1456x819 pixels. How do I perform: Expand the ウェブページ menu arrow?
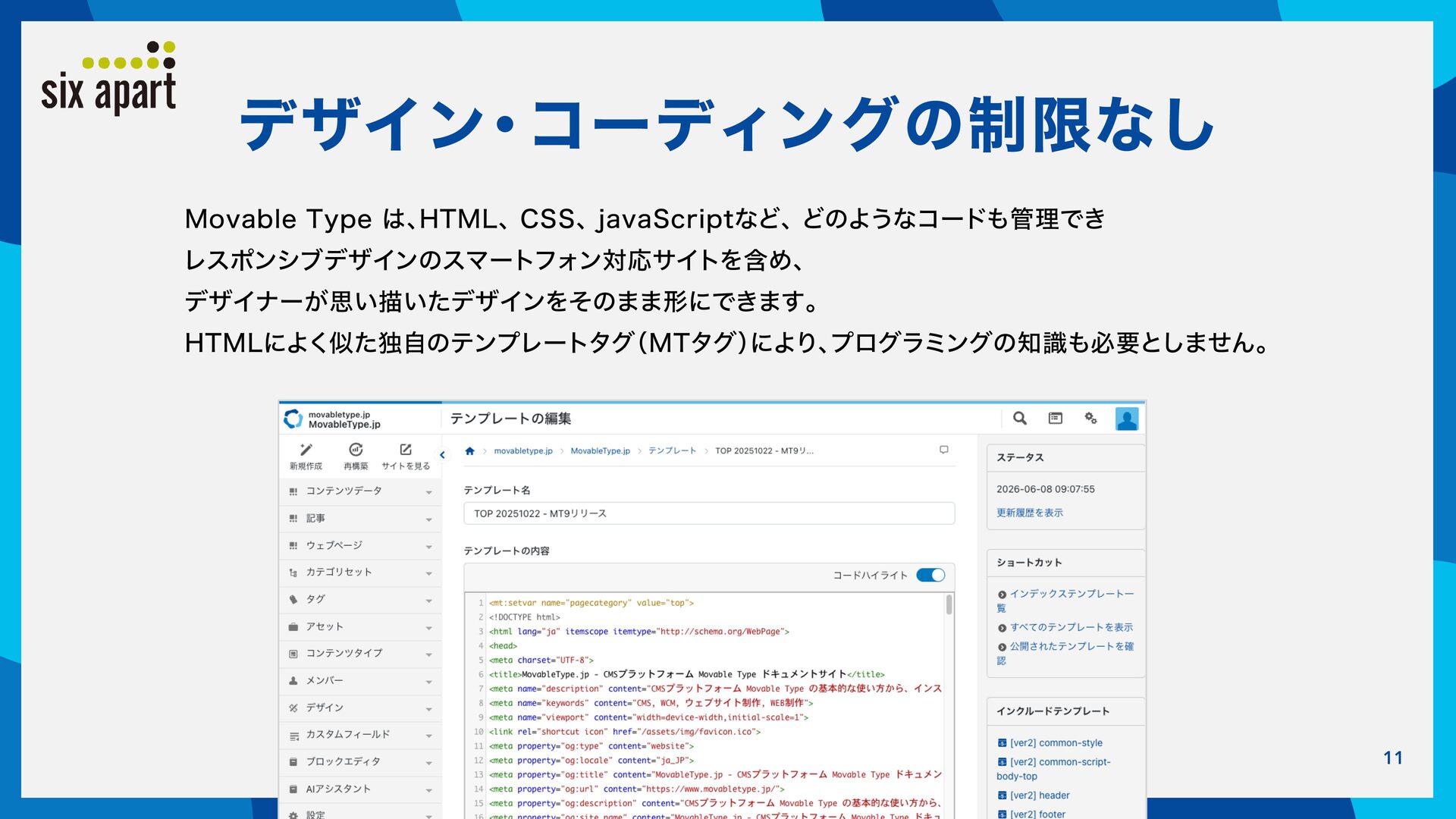(429, 548)
